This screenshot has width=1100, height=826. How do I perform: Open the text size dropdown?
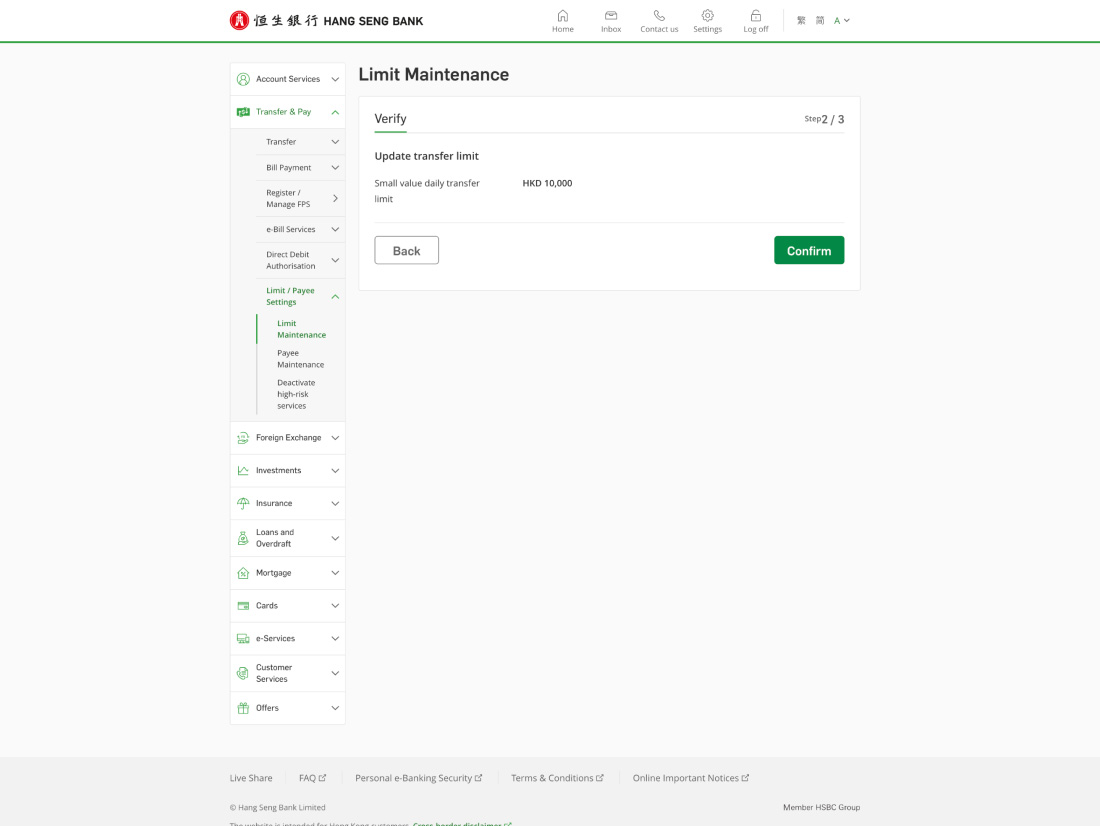(x=842, y=20)
